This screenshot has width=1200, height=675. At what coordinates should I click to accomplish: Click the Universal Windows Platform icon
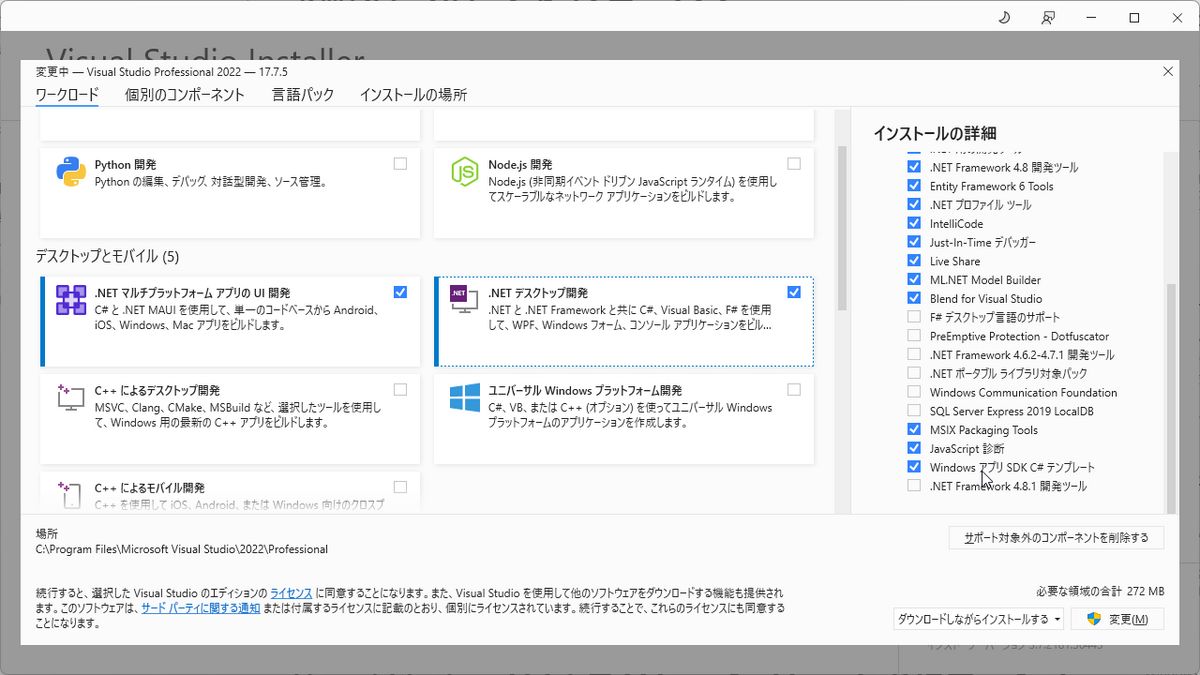coord(465,398)
